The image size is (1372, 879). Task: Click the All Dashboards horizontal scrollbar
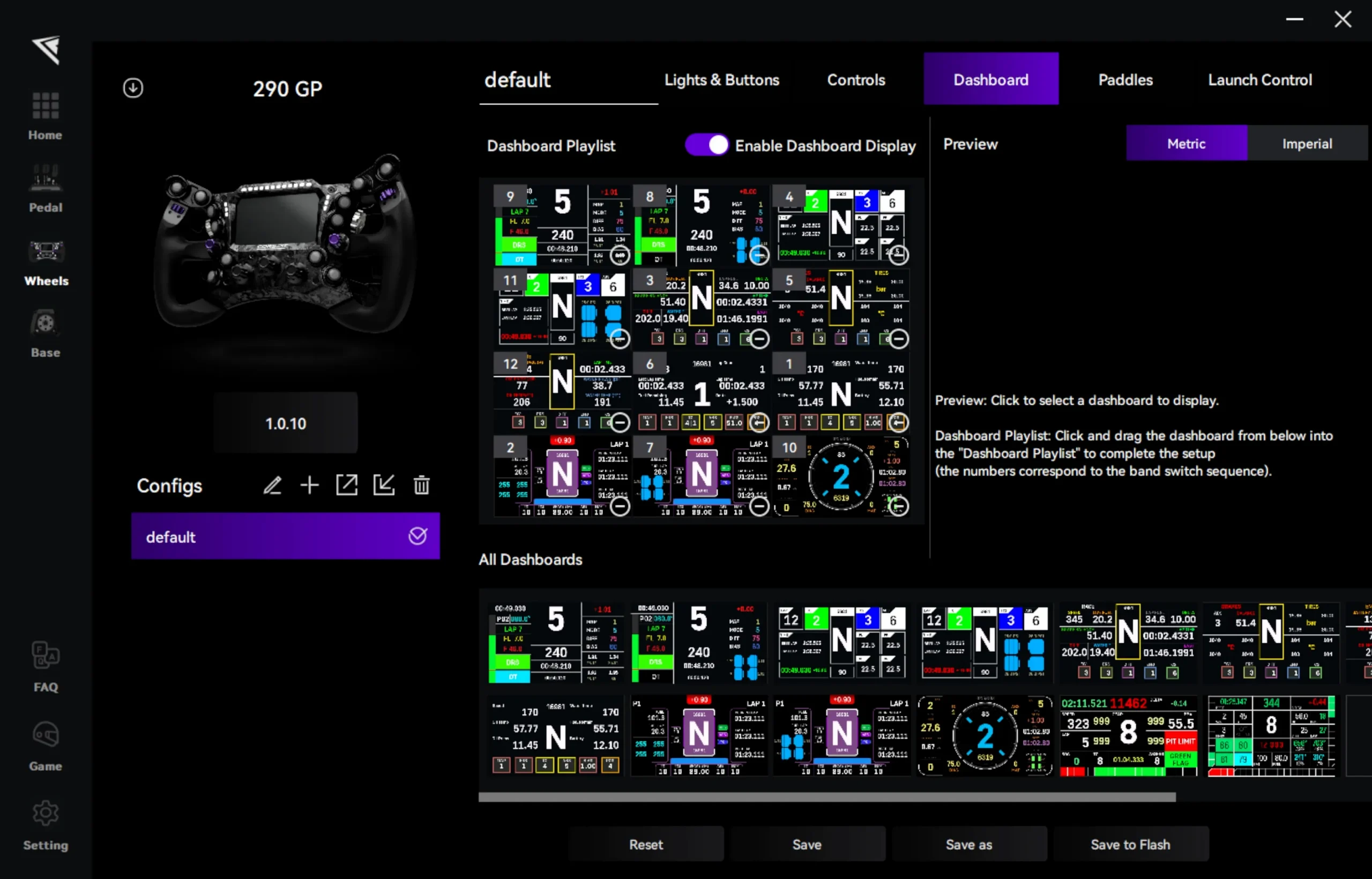tap(826, 797)
